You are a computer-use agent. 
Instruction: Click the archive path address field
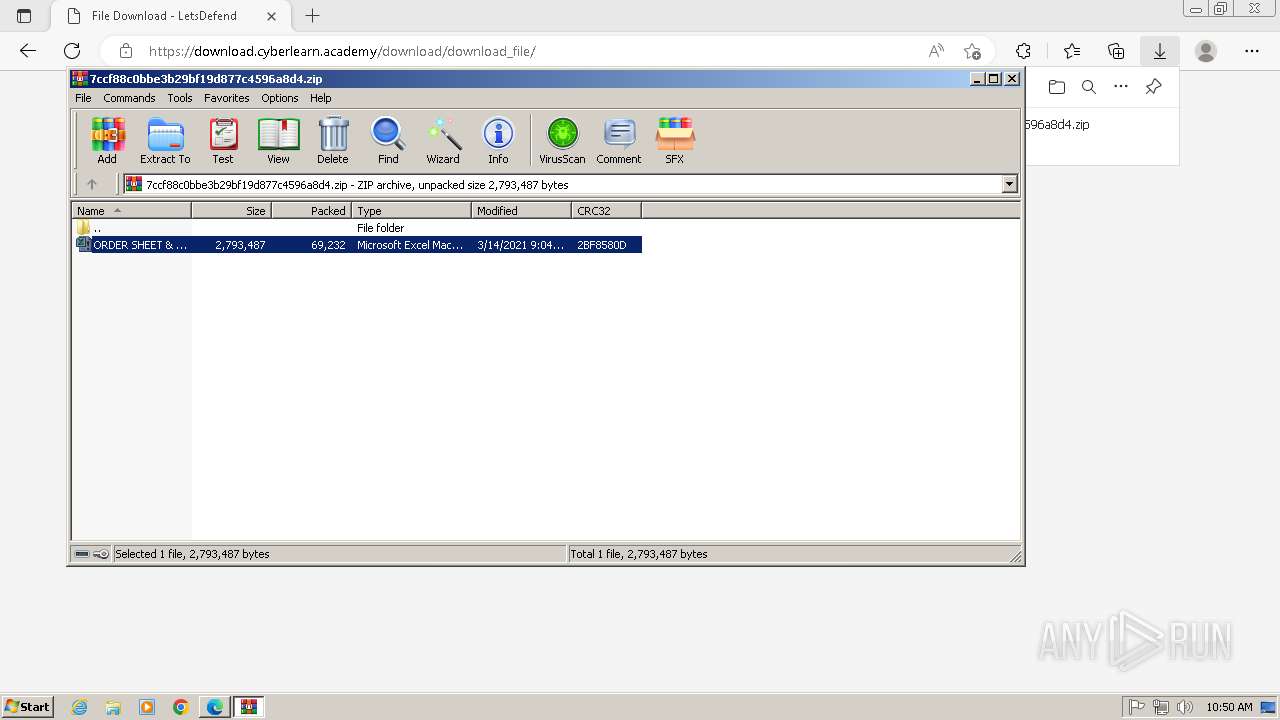pos(562,184)
